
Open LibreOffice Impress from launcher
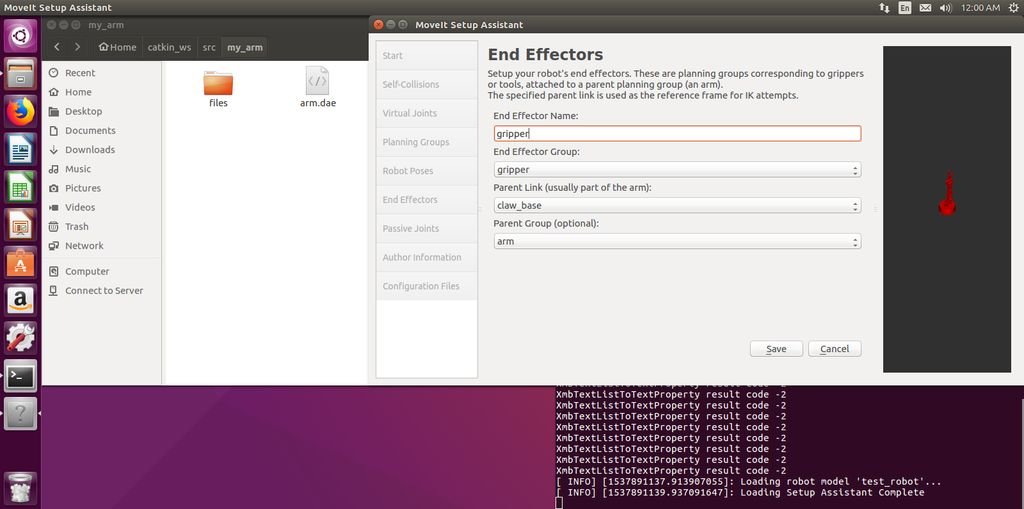point(21,225)
